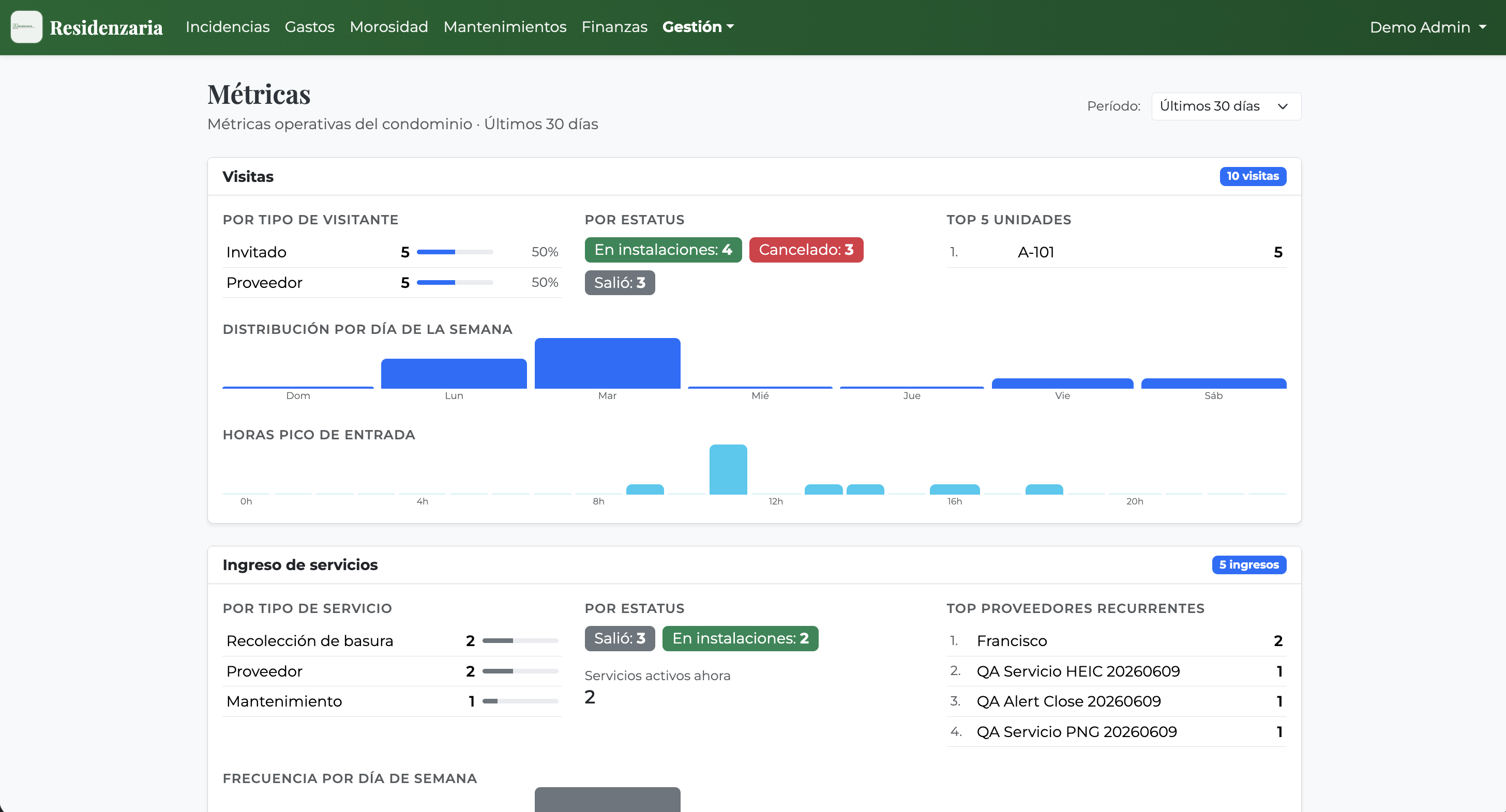Click the En instalaciones: 4 status badge

(x=663, y=250)
